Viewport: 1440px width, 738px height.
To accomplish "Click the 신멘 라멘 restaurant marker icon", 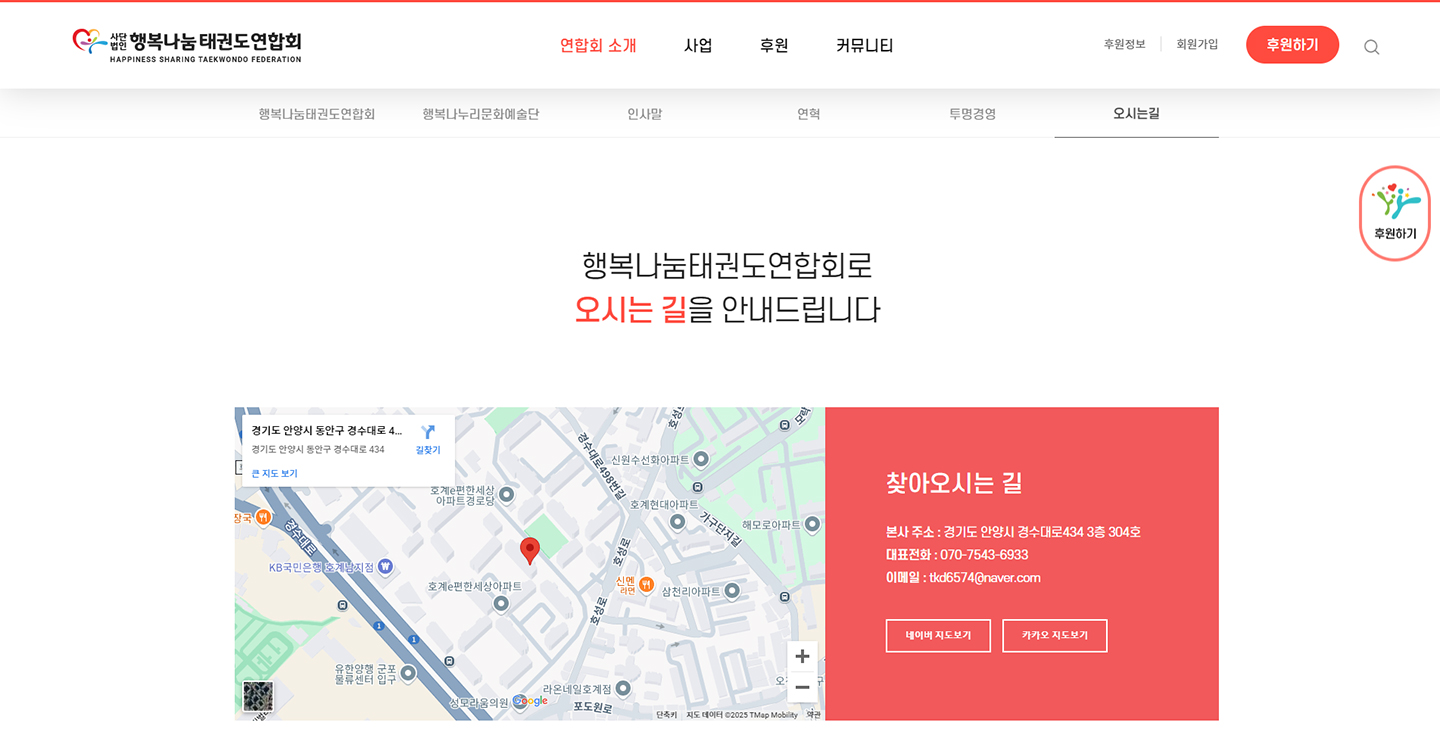I will [x=646, y=584].
